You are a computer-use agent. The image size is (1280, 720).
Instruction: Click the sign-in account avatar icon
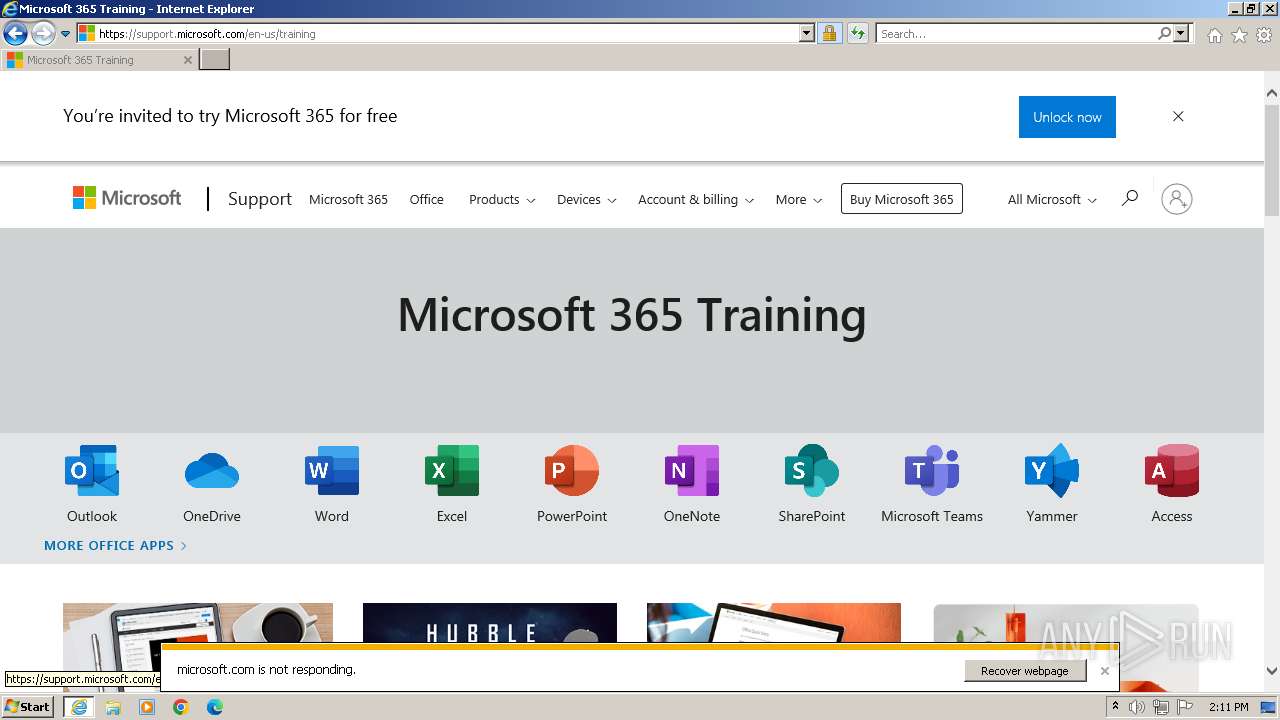click(1177, 199)
